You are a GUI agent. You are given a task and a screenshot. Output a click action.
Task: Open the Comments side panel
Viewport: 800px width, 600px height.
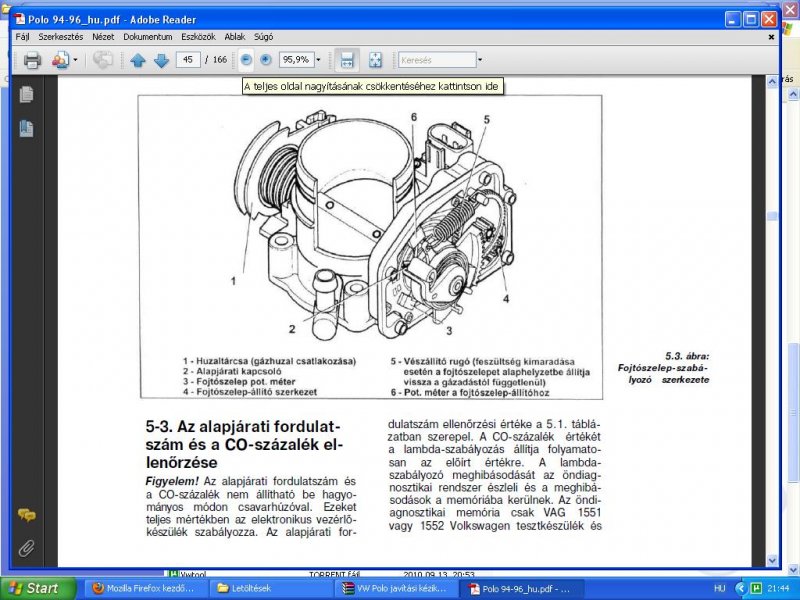click(x=27, y=515)
